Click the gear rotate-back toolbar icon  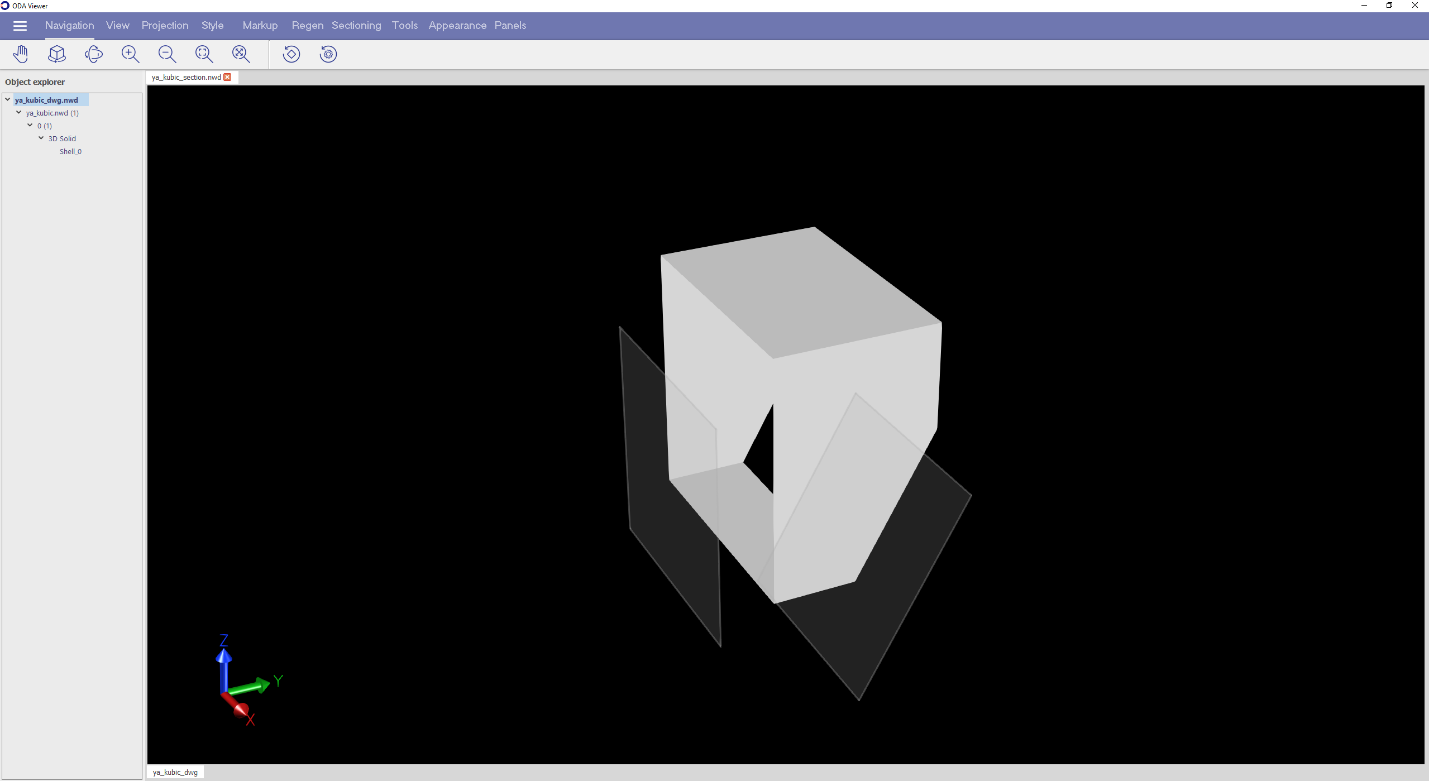tap(328, 54)
